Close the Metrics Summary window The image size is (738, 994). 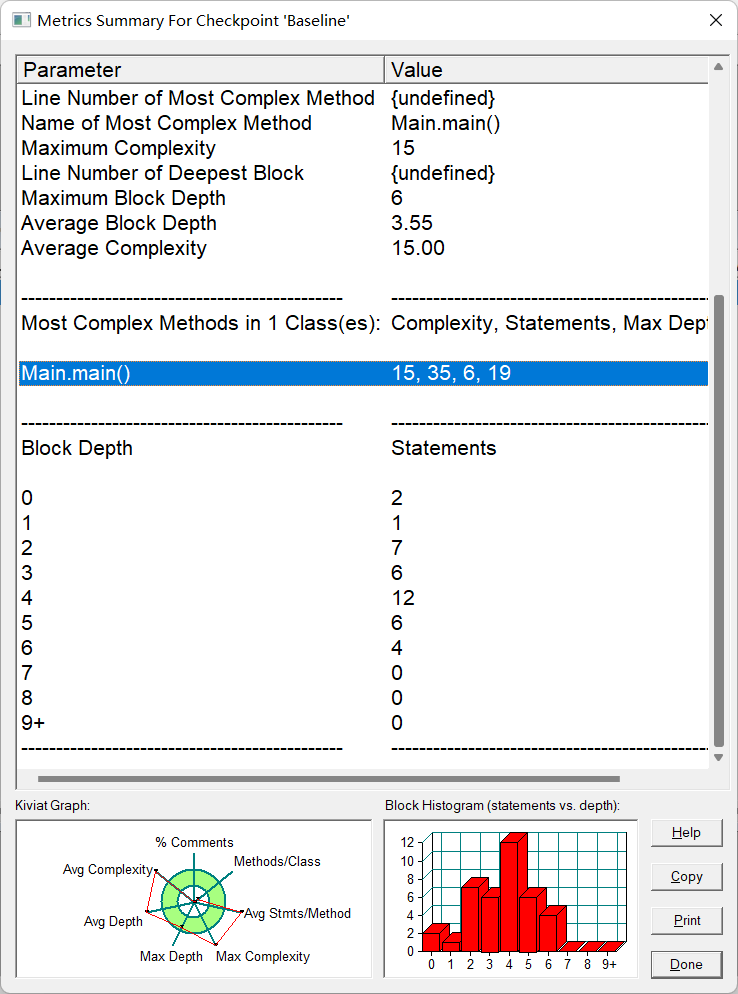[x=716, y=20]
